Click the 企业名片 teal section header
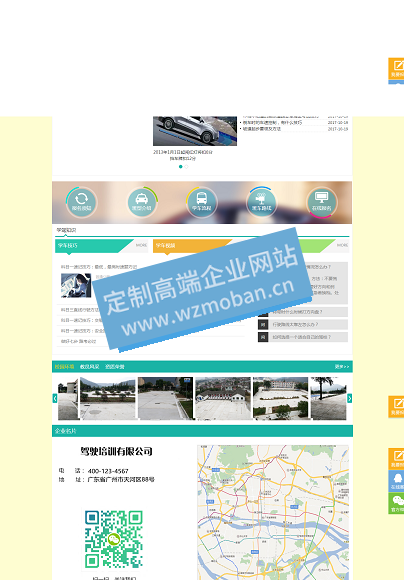The image size is (404, 580). pos(202,431)
